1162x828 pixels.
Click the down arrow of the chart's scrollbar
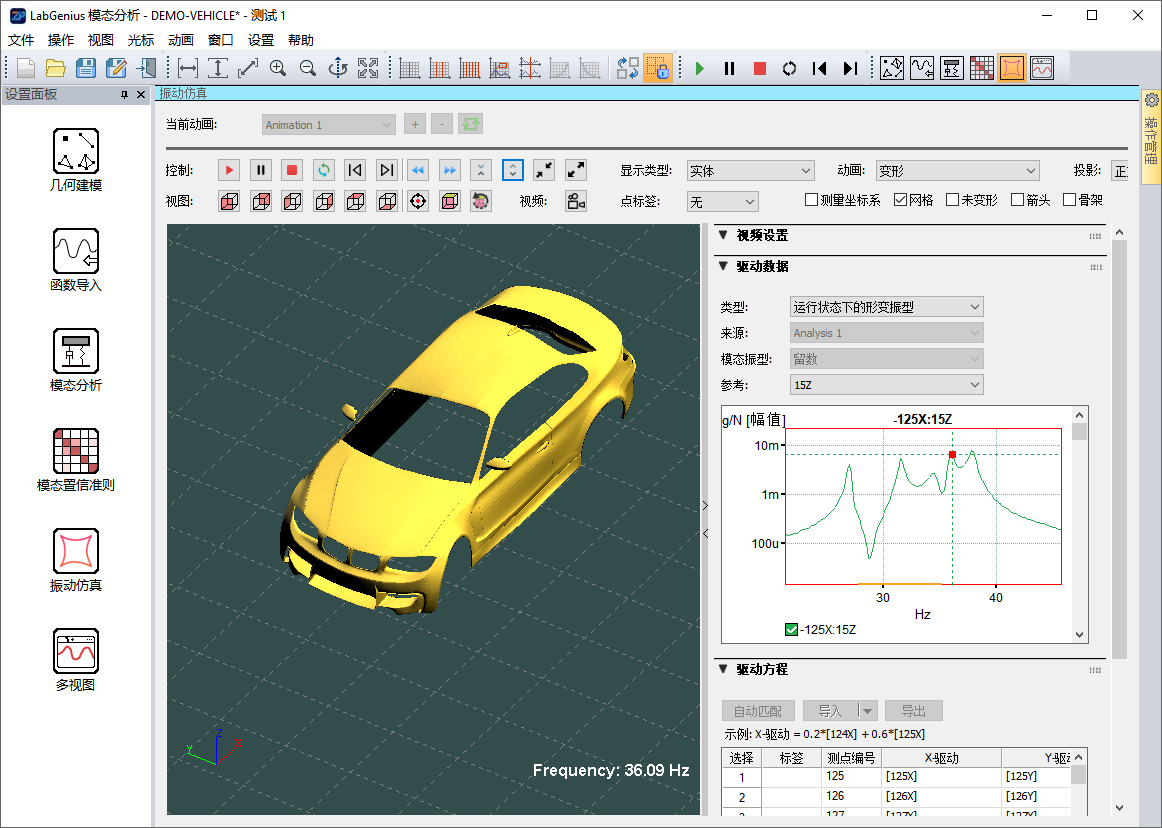tap(1079, 635)
